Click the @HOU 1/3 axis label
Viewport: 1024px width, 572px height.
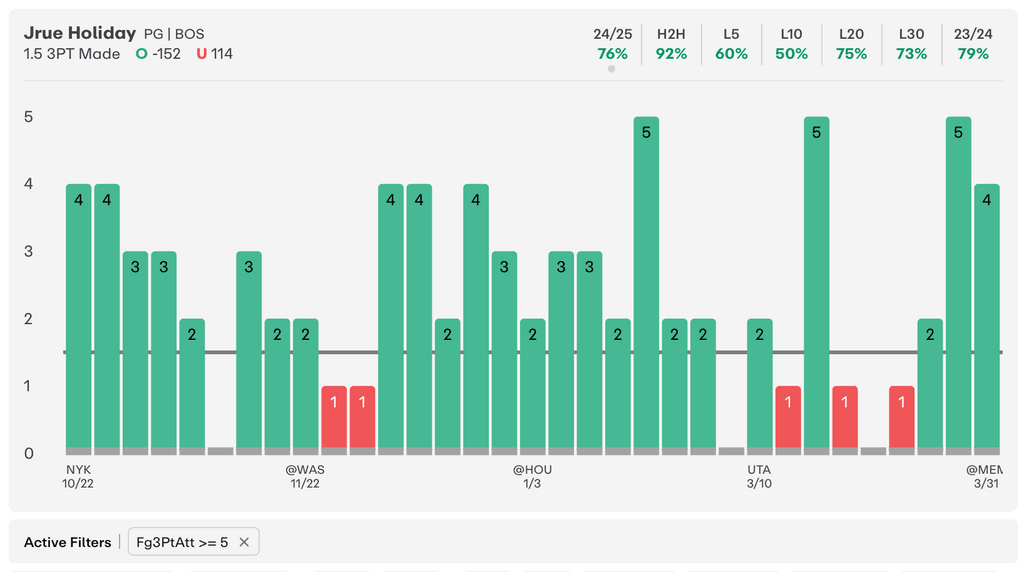click(532, 477)
